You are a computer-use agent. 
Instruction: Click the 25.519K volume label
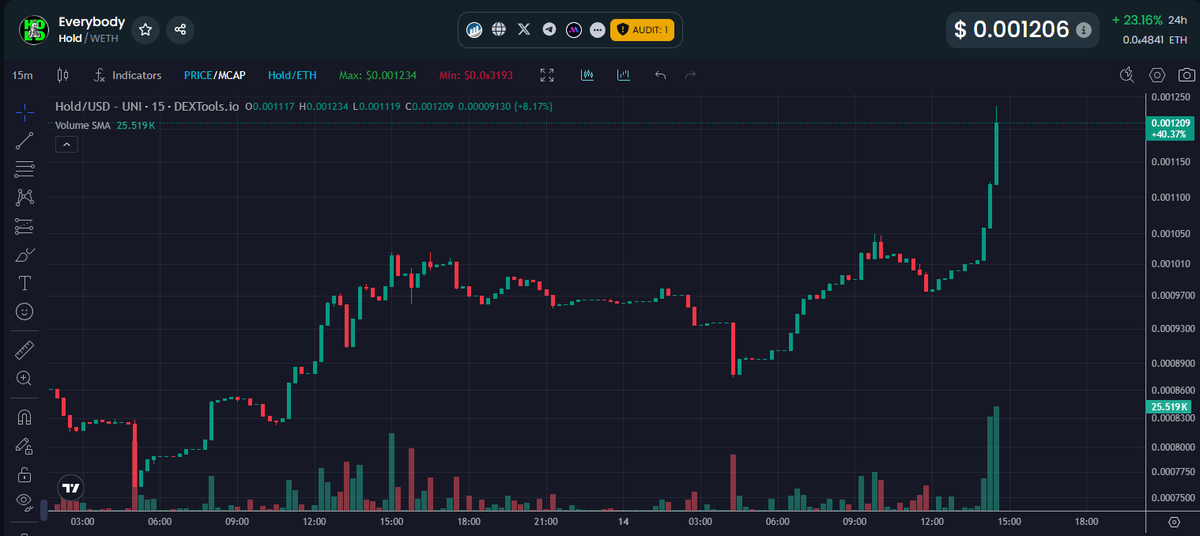(x=1170, y=407)
